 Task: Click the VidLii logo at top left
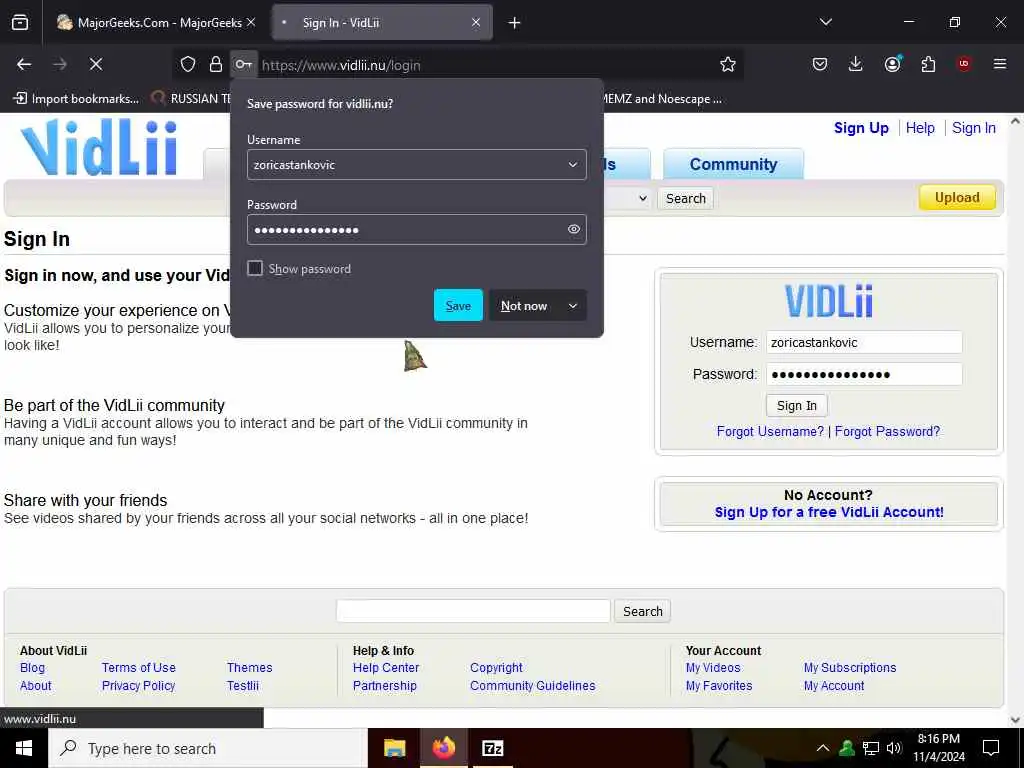coord(99,148)
